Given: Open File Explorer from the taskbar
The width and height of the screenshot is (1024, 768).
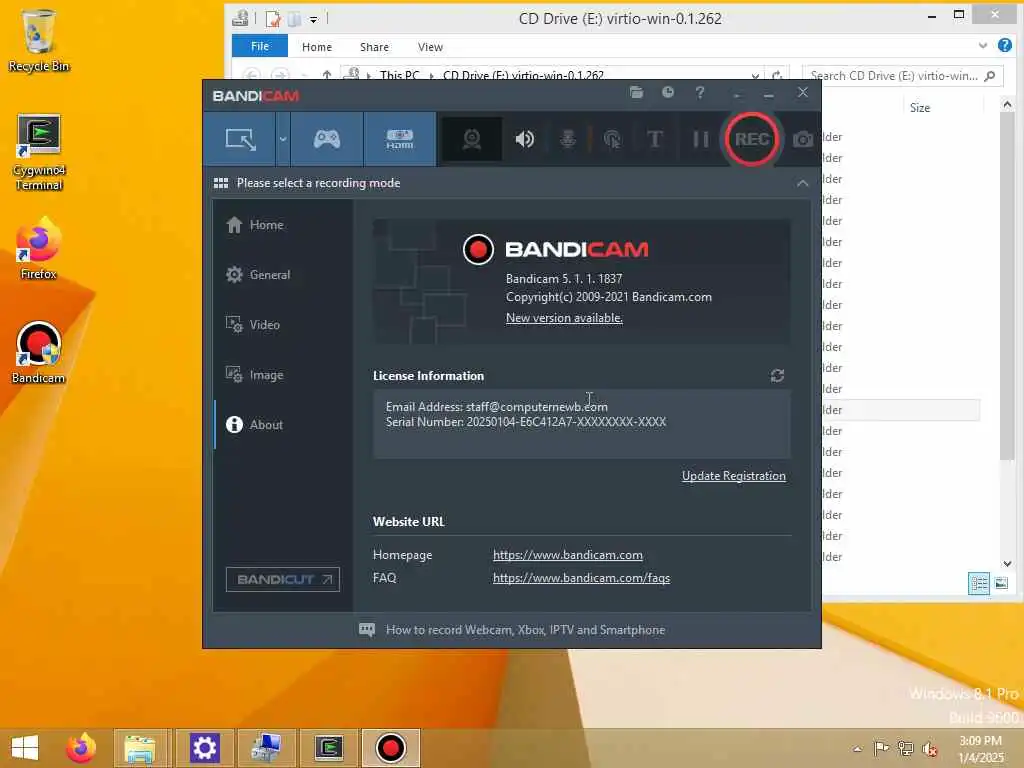Looking at the screenshot, I should [140, 748].
